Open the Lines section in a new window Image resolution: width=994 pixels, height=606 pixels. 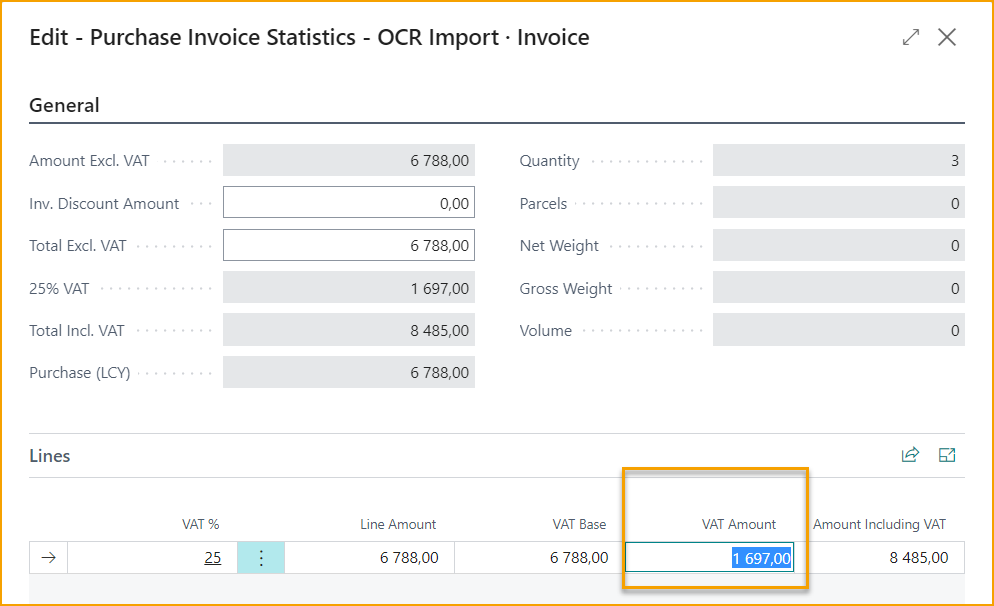[x=948, y=455]
